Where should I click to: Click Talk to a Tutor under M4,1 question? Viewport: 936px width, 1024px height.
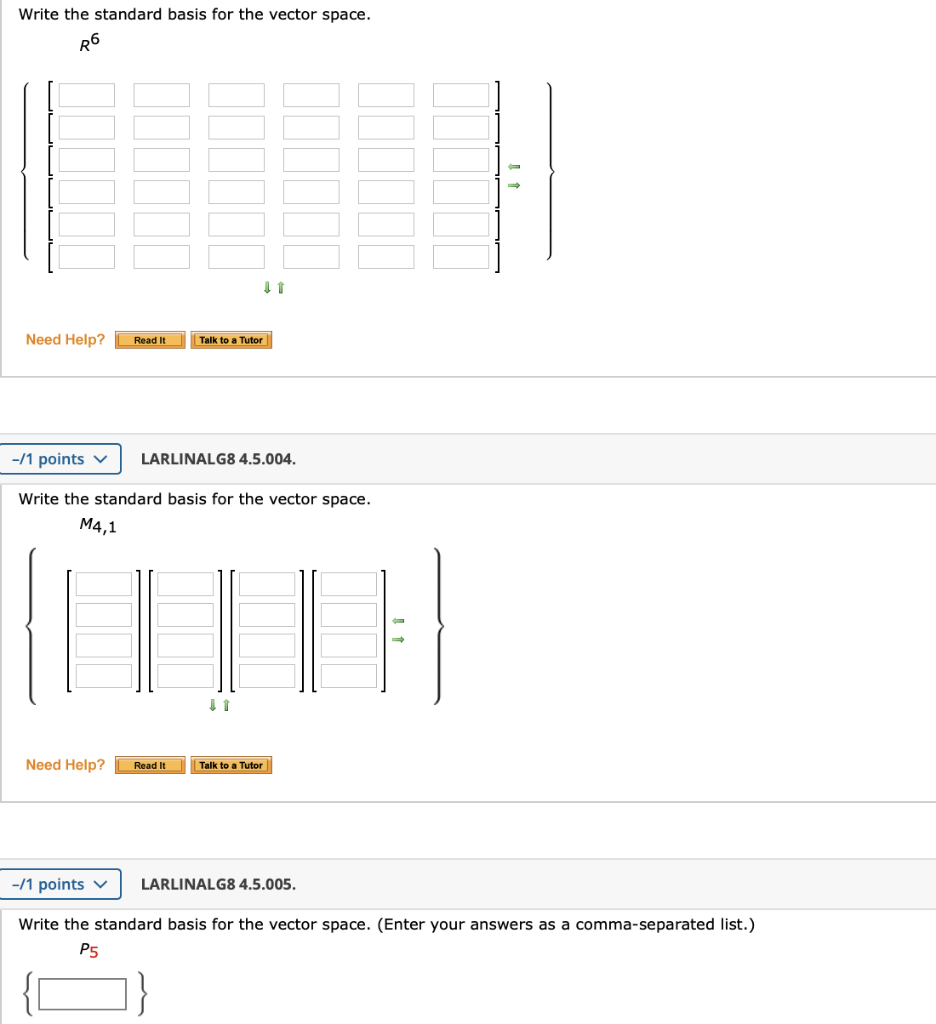pos(231,765)
